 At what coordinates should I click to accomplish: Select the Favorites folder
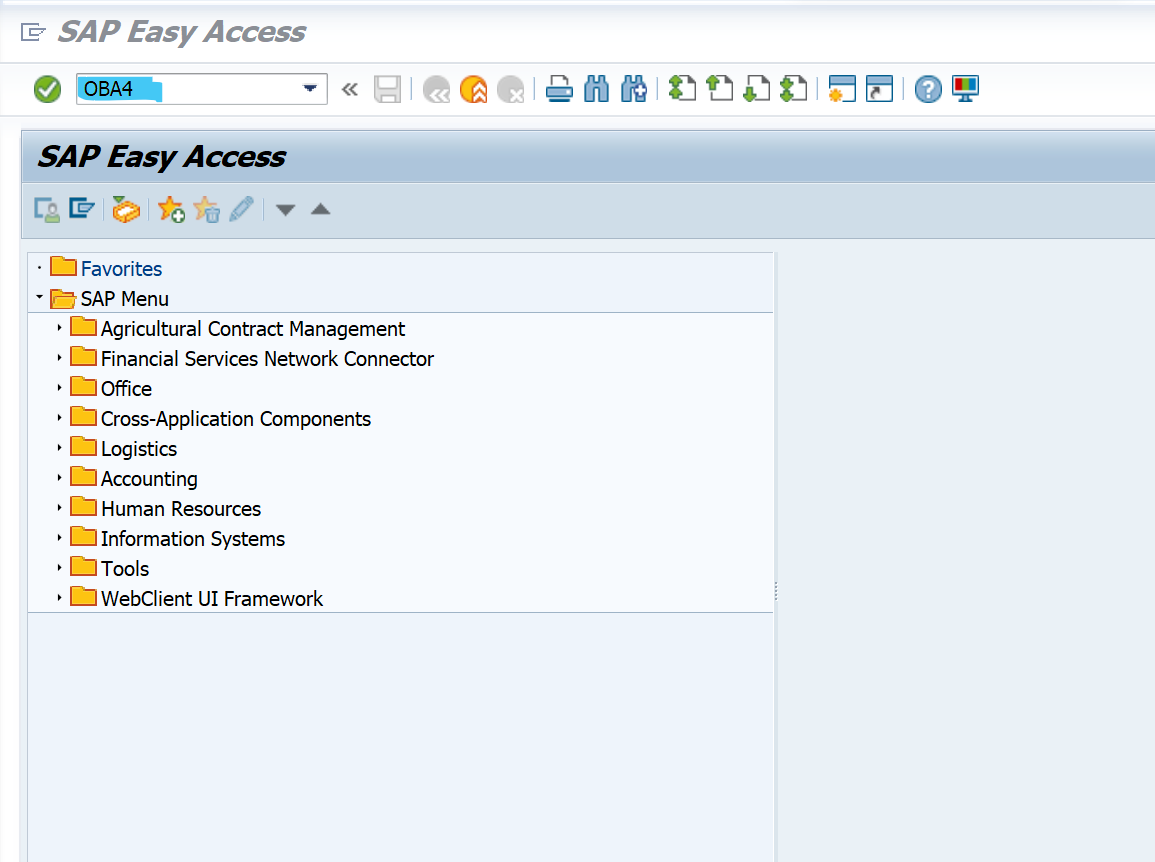(121, 269)
